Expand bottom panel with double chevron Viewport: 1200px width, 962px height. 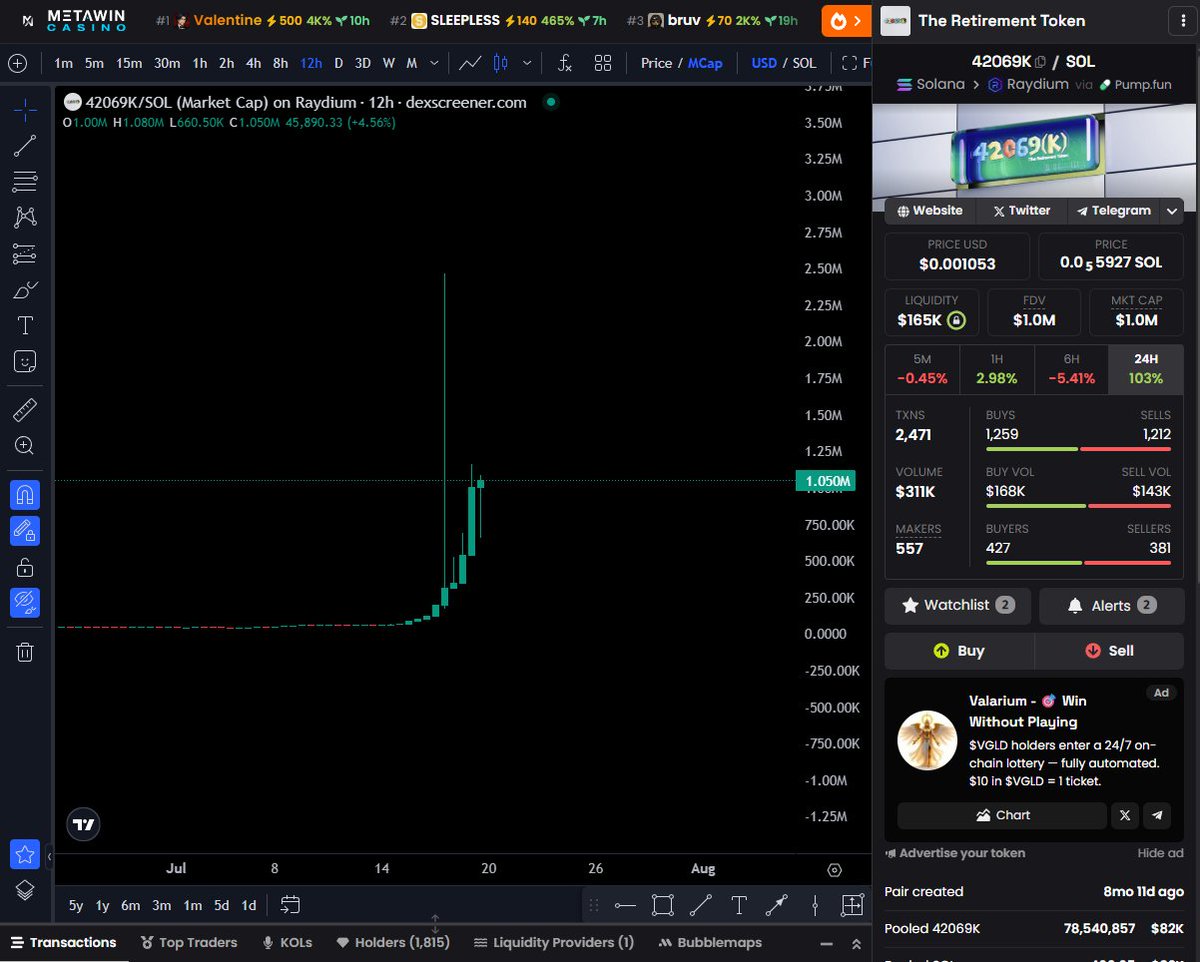[856, 943]
